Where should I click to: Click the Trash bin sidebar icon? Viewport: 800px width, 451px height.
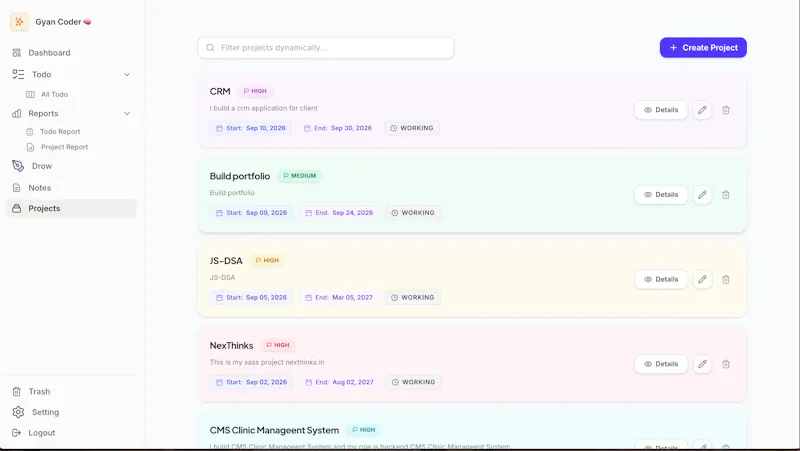[x=17, y=391]
